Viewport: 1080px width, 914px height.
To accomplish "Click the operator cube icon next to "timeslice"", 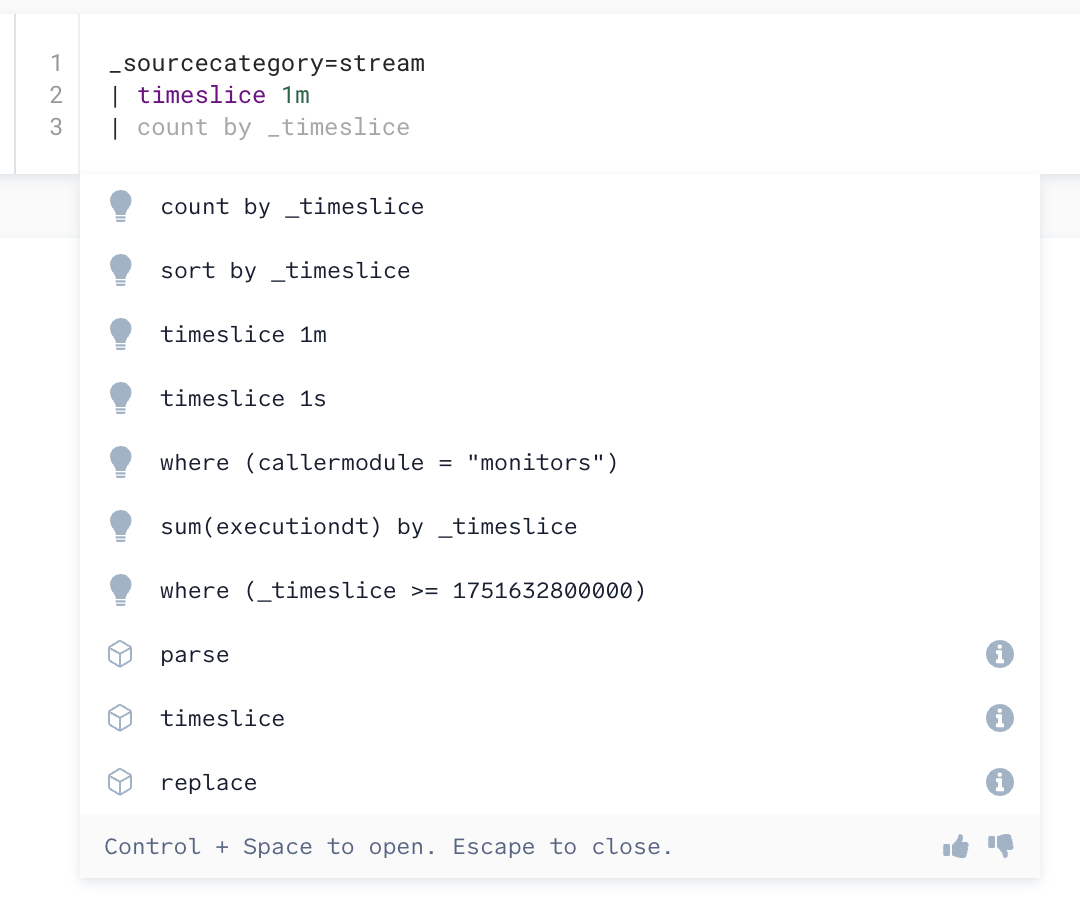I will (120, 718).
